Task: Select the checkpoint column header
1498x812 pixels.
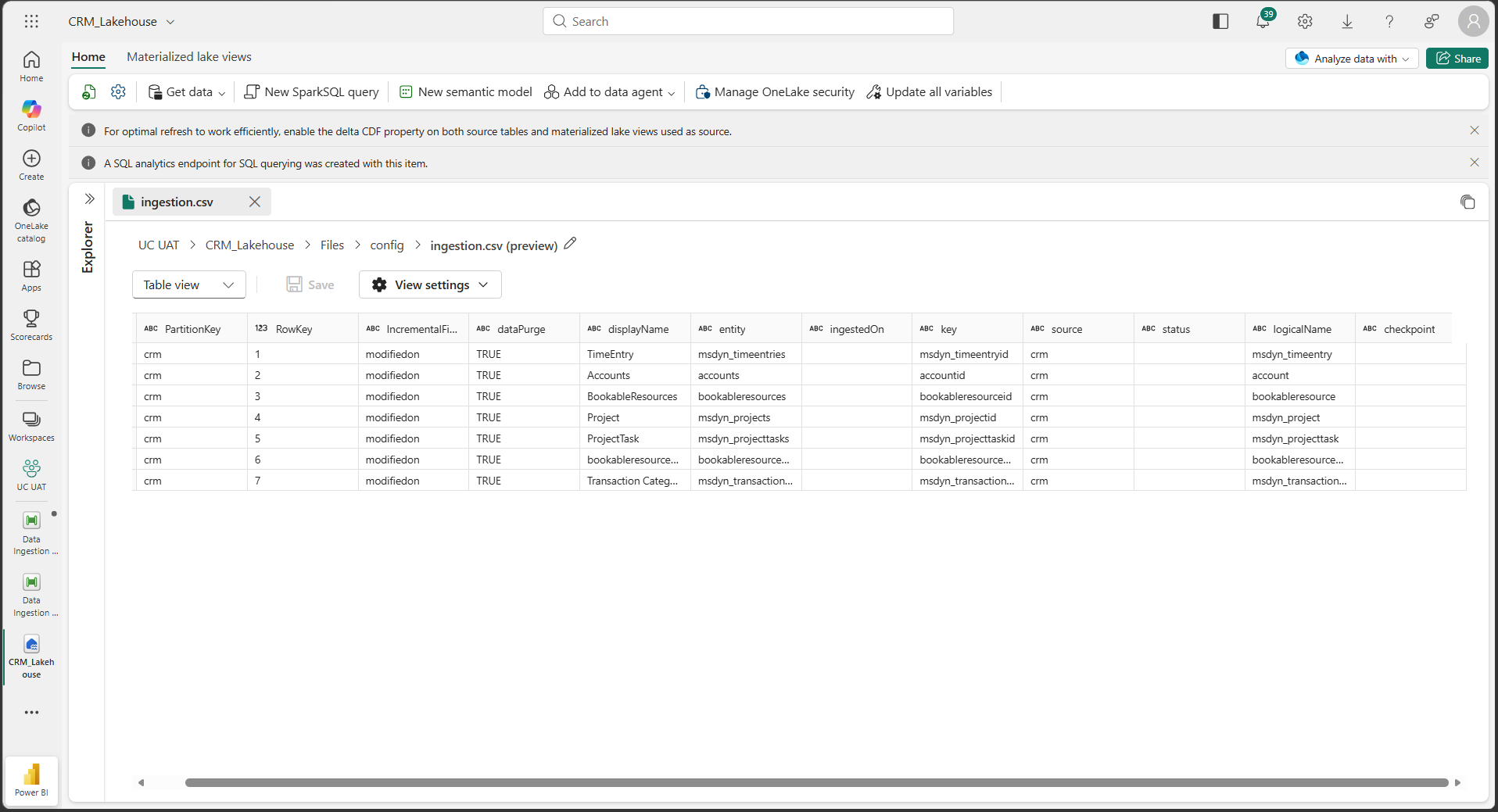Action: (1403, 329)
